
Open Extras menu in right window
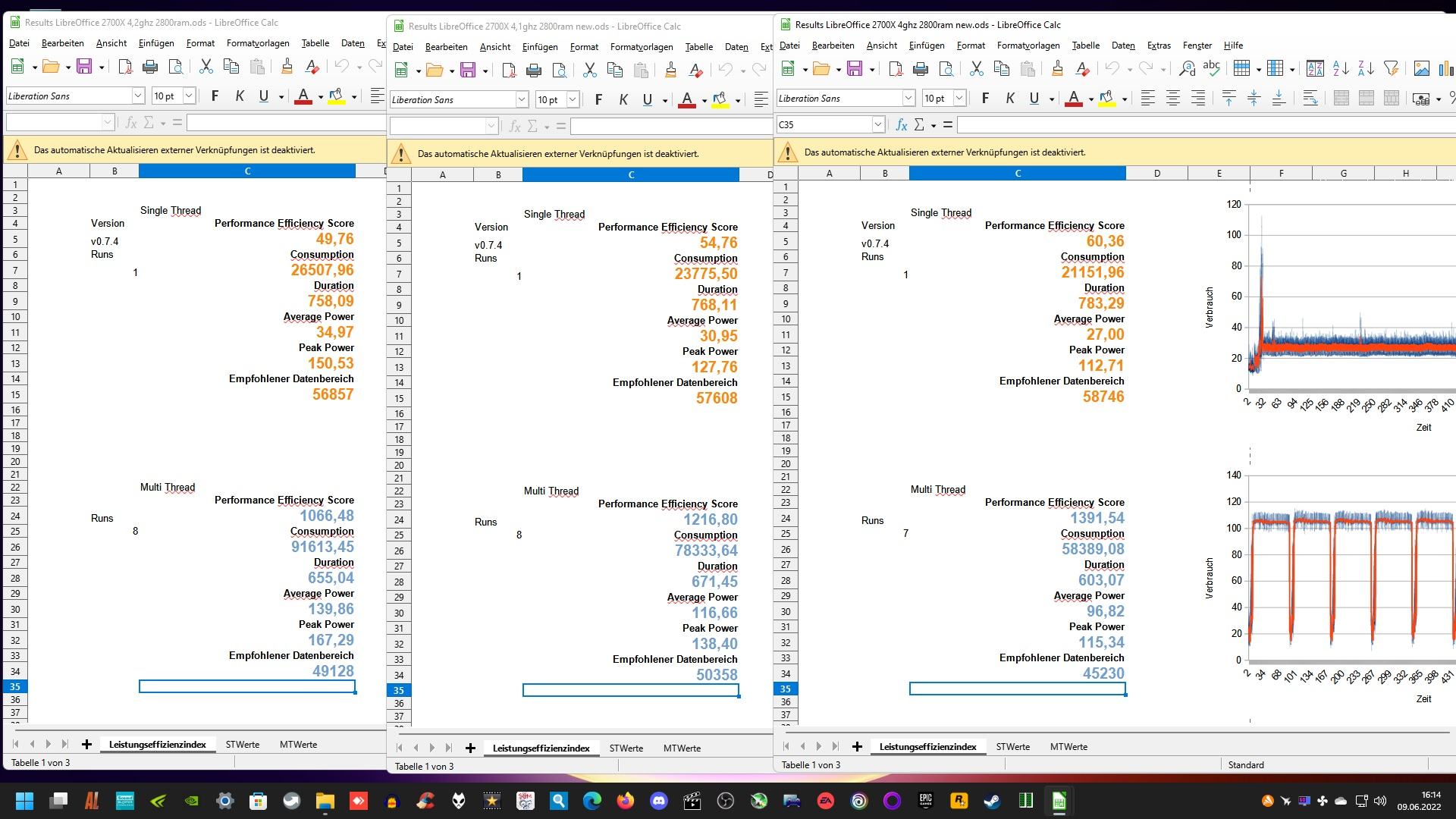coord(1159,45)
